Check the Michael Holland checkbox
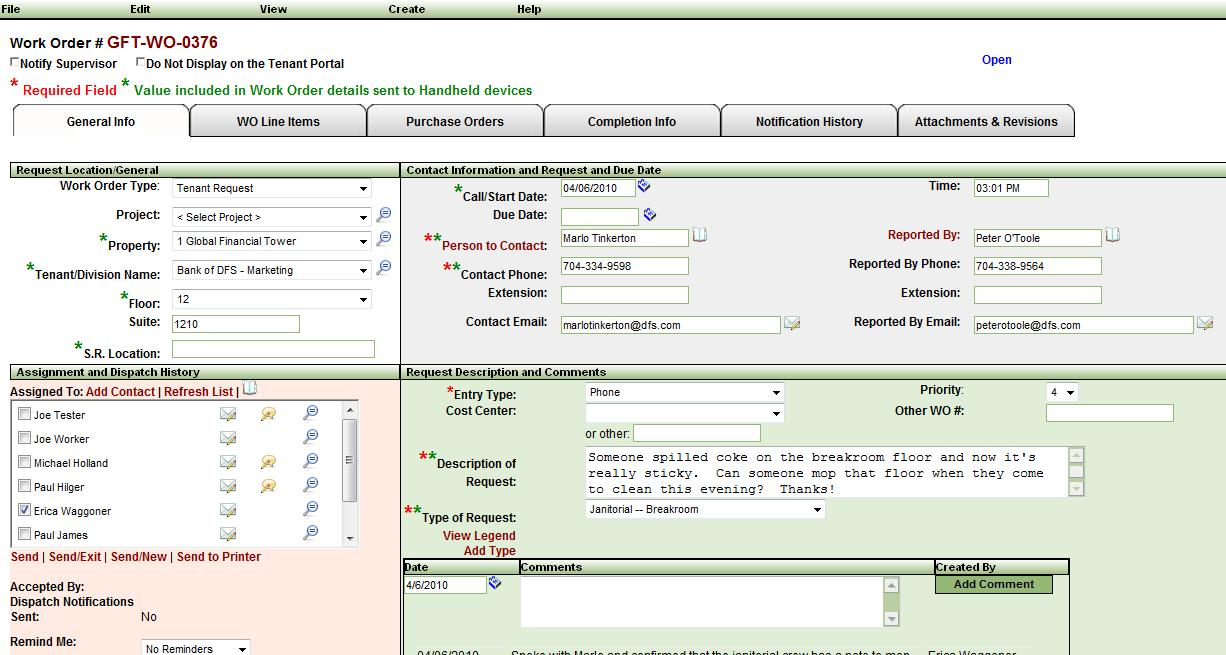The image size is (1226, 655). 25,462
